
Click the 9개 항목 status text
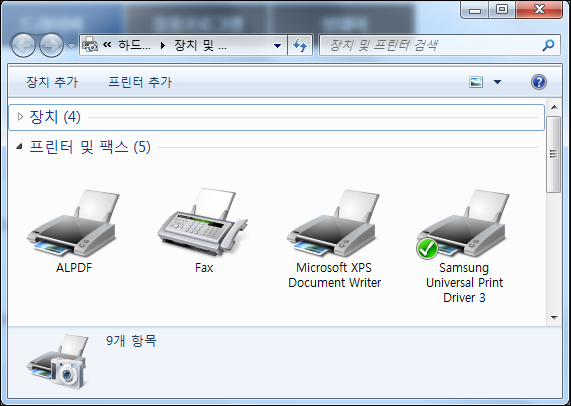[131, 341]
